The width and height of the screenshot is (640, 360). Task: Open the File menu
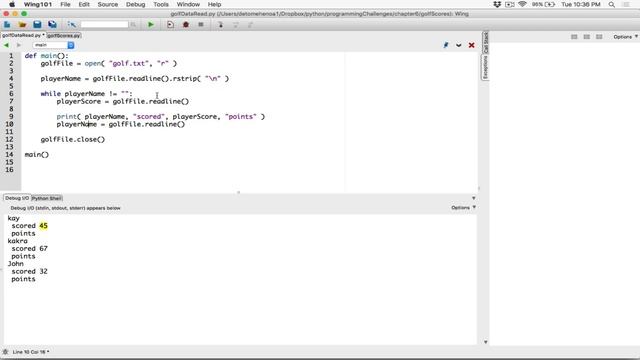coord(65,4)
